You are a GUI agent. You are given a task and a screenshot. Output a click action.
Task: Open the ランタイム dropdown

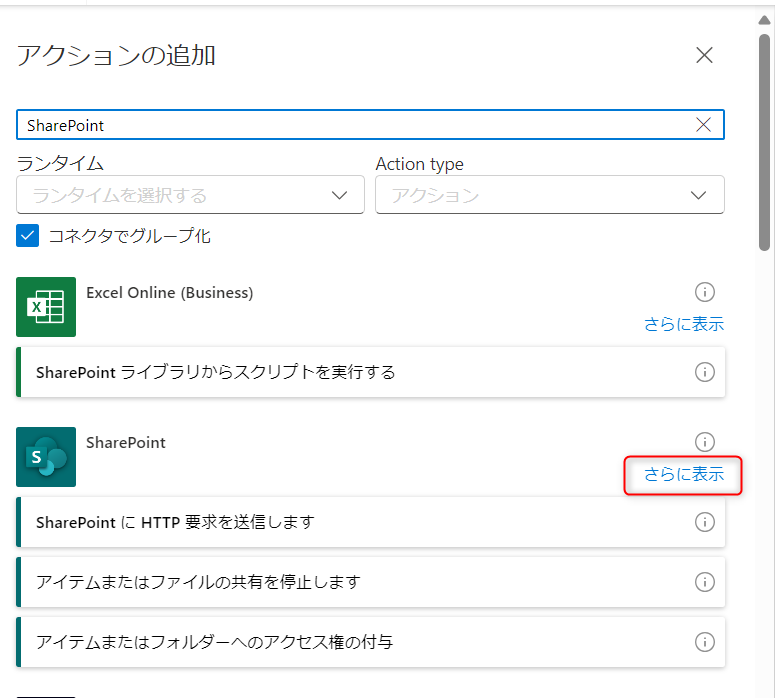190,195
